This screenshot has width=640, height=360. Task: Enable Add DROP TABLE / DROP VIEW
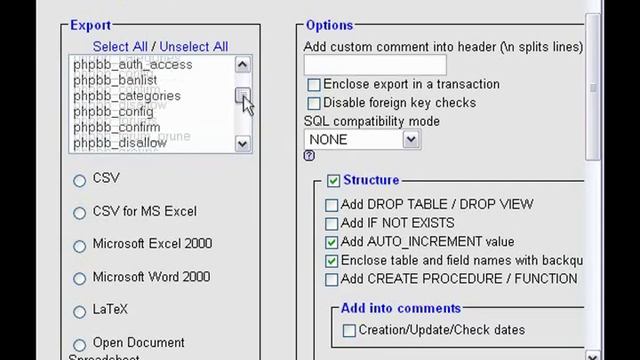pos(331,205)
